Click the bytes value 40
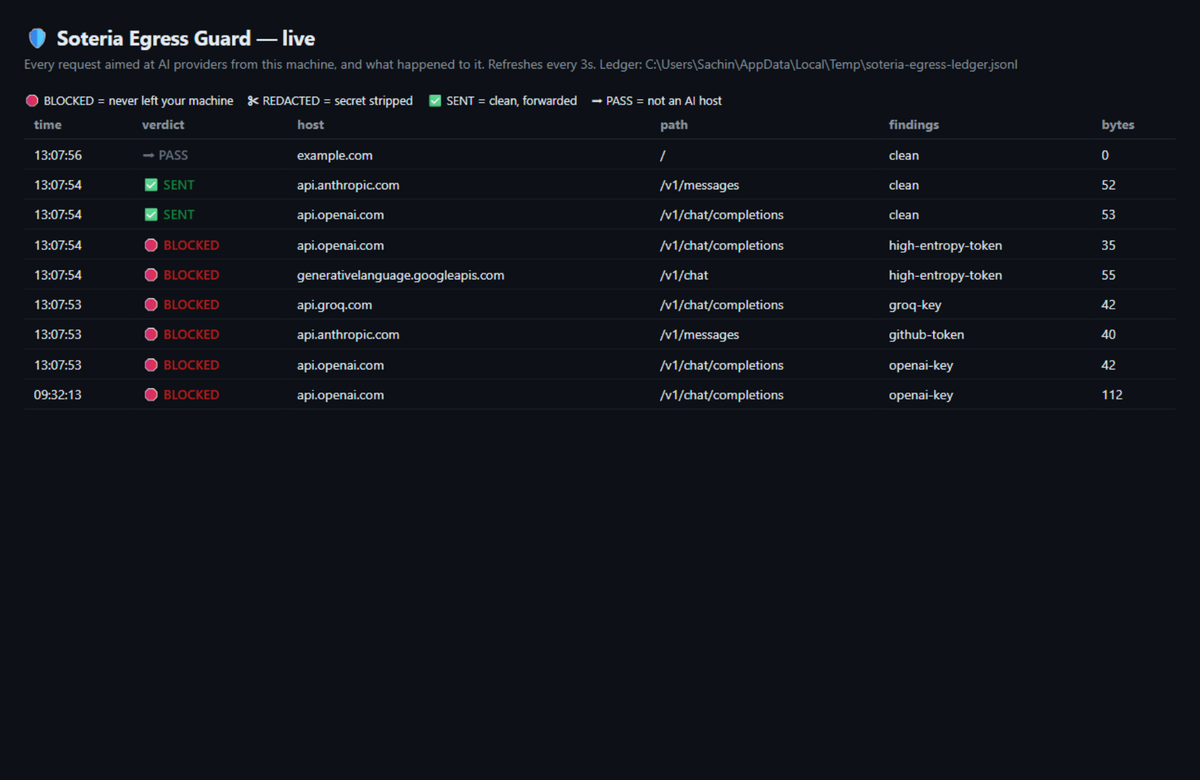The height and width of the screenshot is (780, 1200). tap(1109, 335)
